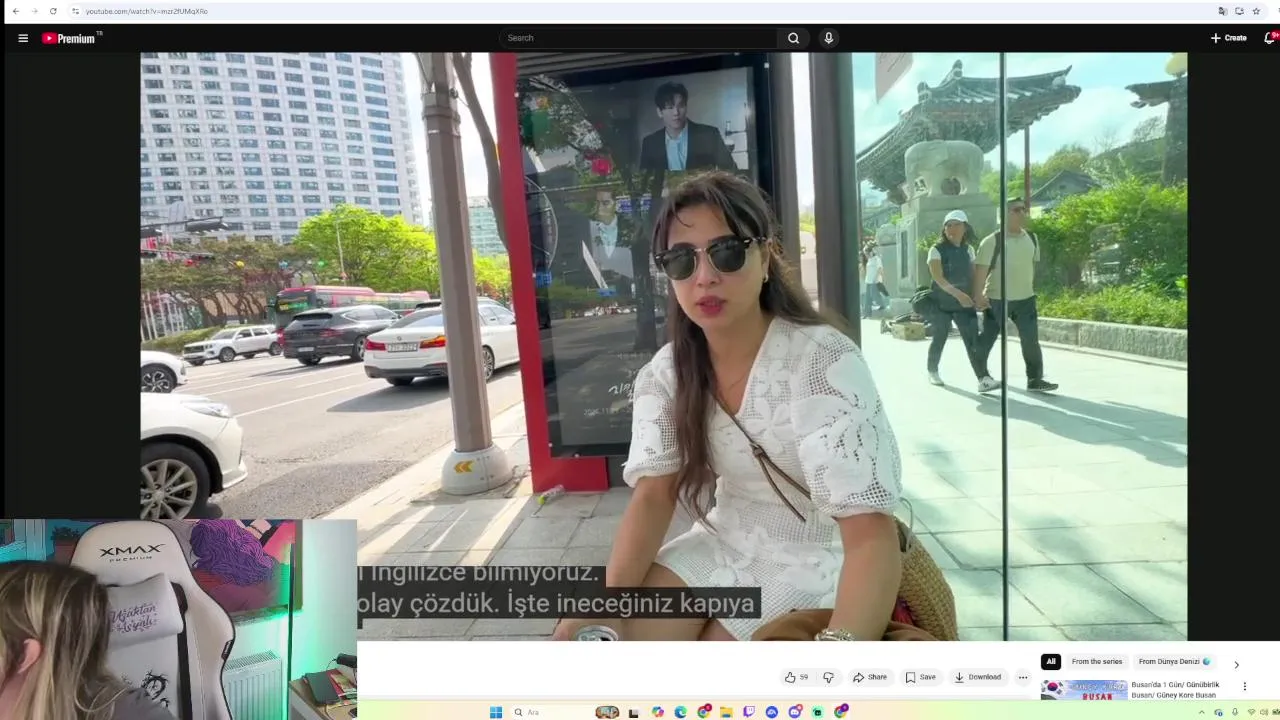Viewport: 1280px width, 720px height.
Task: Like the video (59 likes)
Action: [796, 677]
